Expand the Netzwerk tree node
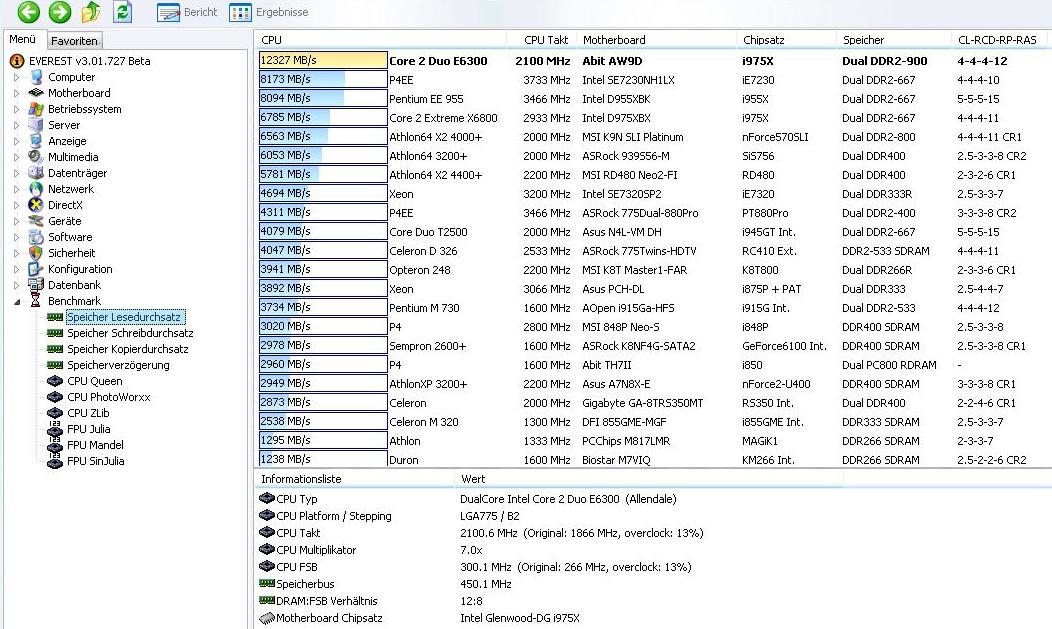 [17, 189]
